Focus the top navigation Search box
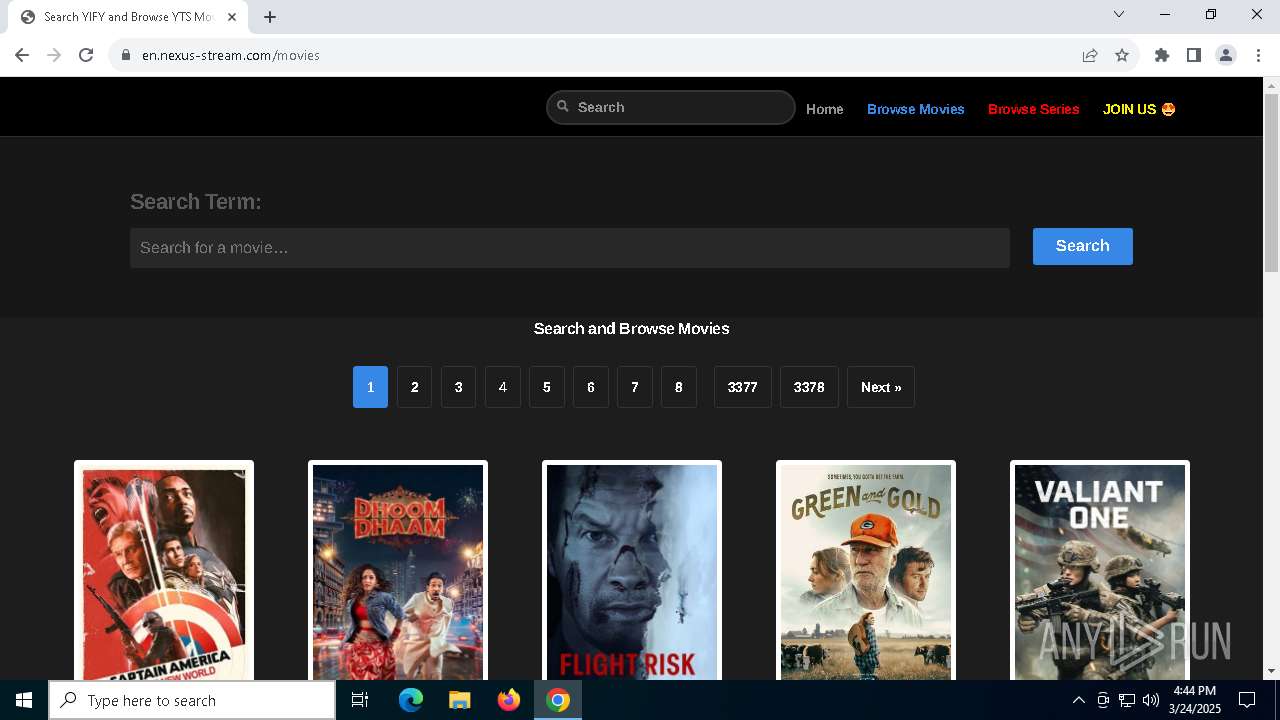Screen dimensions: 1280x720 [671, 107]
